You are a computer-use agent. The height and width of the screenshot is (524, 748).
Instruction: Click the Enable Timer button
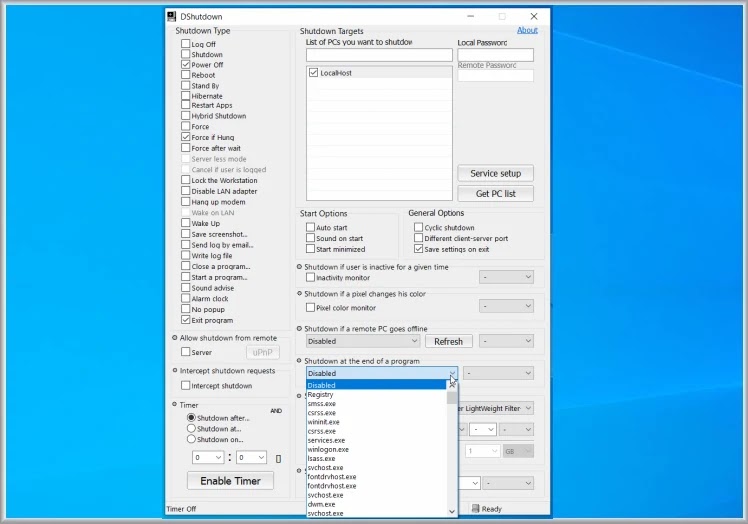230,481
